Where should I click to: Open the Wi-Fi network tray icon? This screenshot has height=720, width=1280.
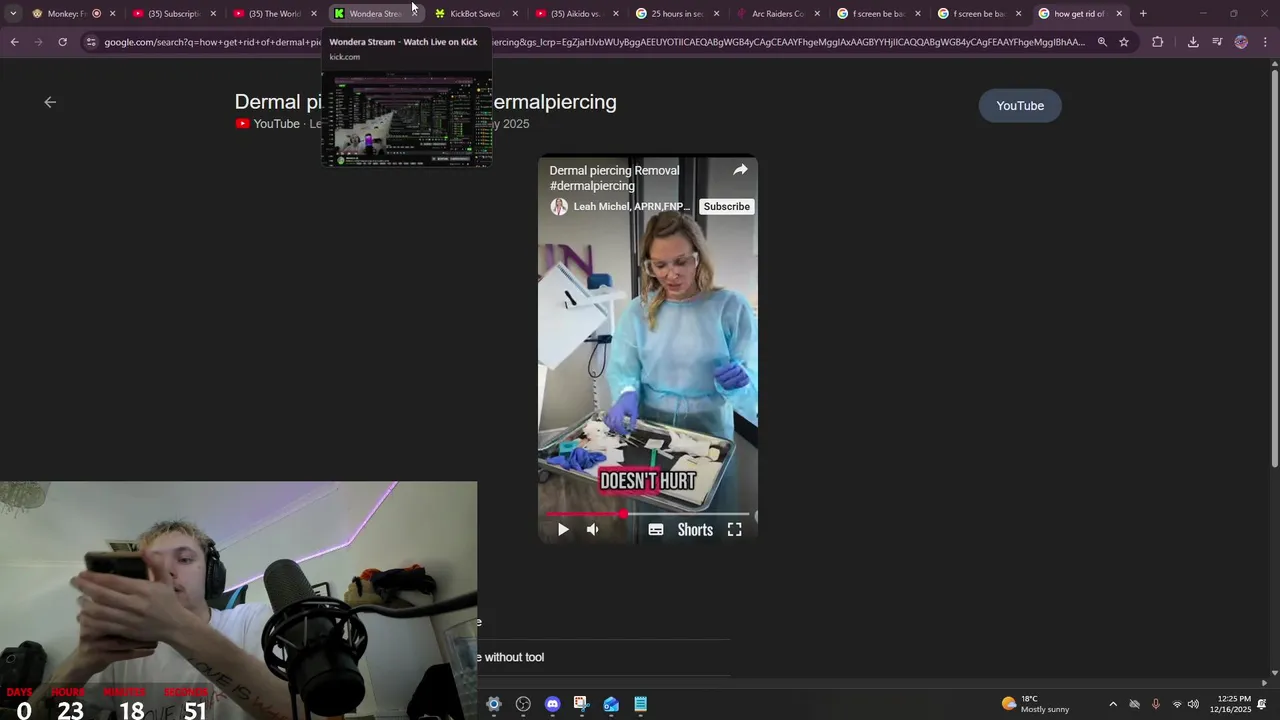1177,704
